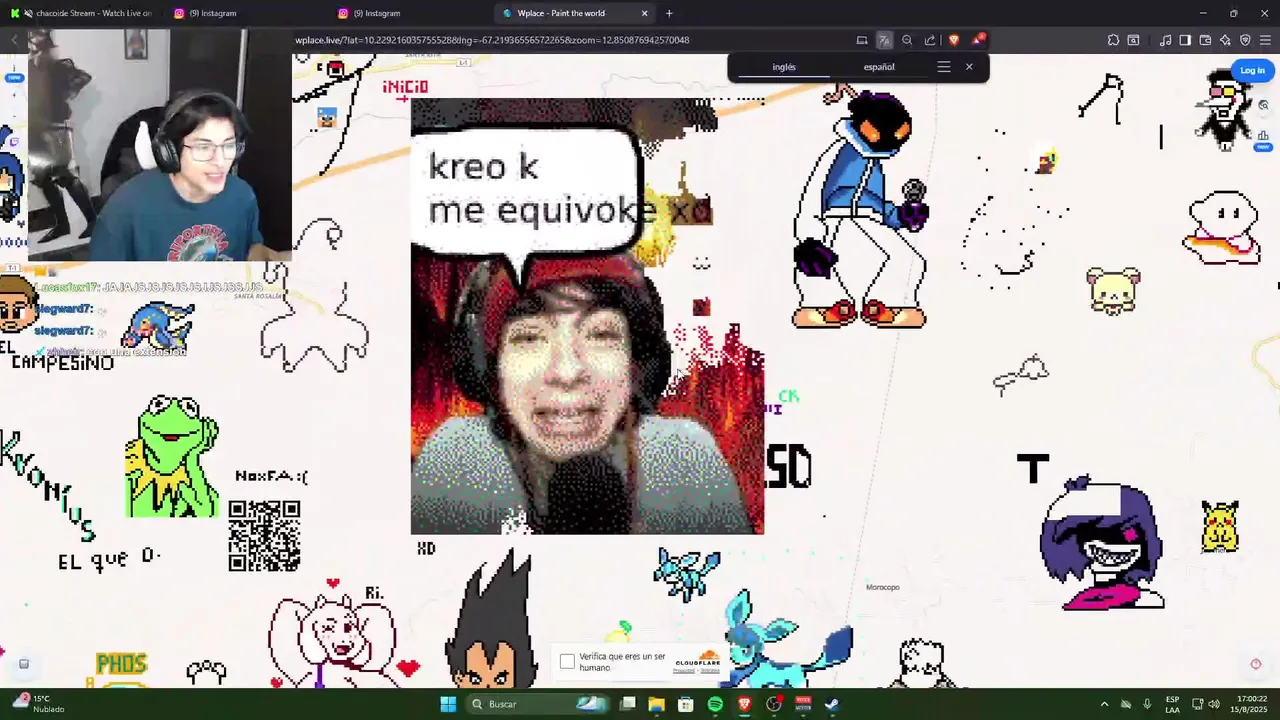Image resolution: width=1280 pixels, height=720 pixels.
Task: Click the map search icon below Log in
Action: pyautogui.click(x=1264, y=105)
